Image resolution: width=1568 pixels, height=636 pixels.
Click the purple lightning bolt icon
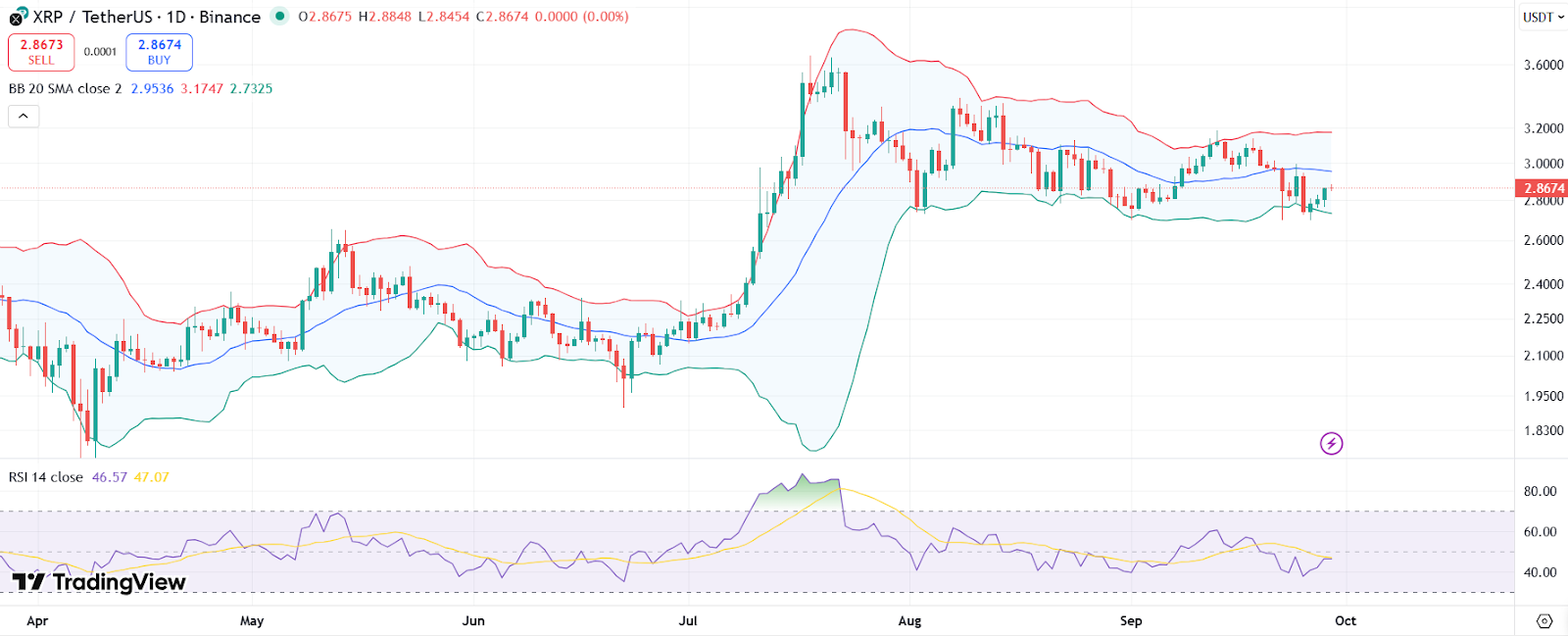click(1331, 444)
